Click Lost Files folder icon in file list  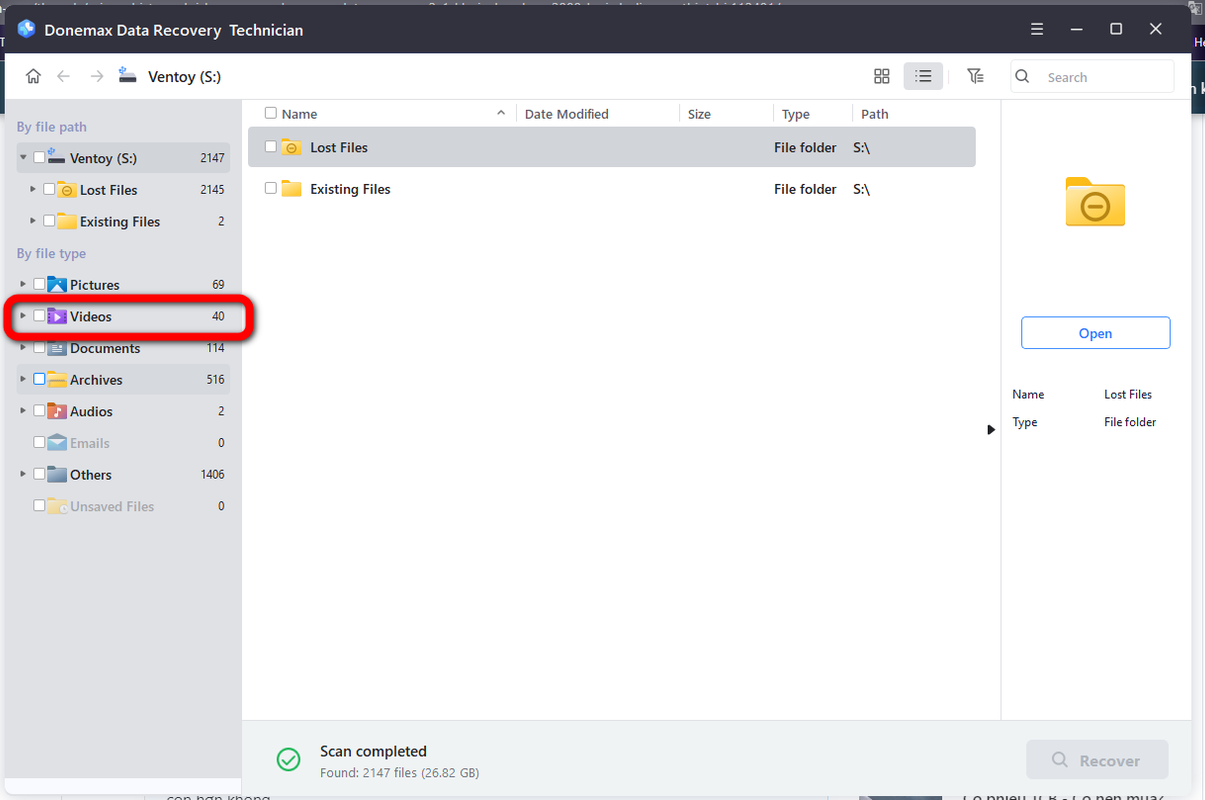click(x=291, y=147)
